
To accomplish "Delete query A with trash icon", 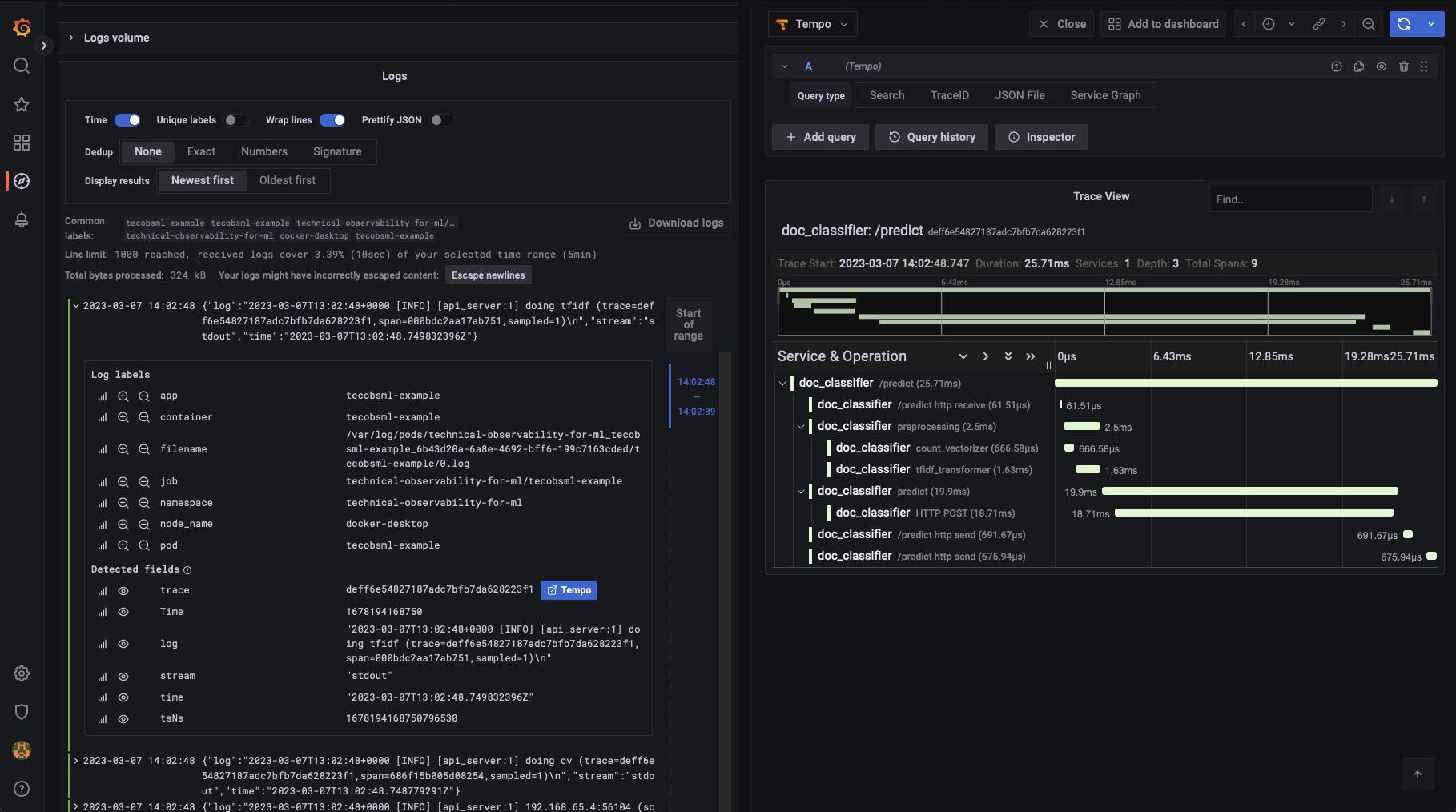I will pyautogui.click(x=1404, y=66).
